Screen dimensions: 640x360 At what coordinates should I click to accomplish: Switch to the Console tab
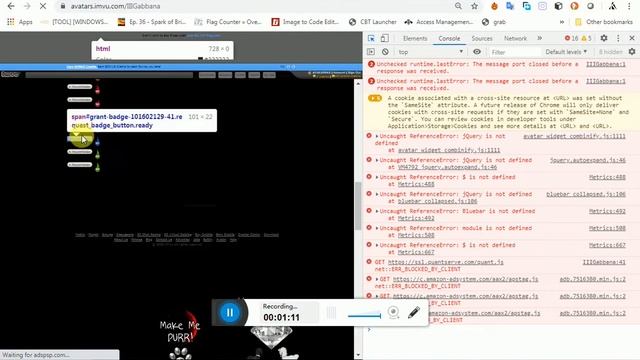coord(449,38)
